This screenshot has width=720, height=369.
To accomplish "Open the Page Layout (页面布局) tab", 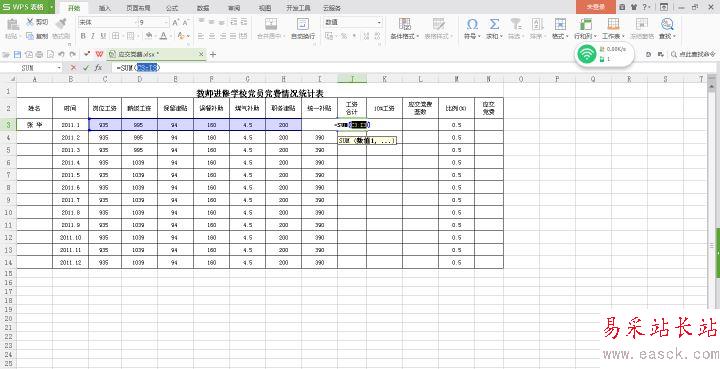I will pos(138,8).
